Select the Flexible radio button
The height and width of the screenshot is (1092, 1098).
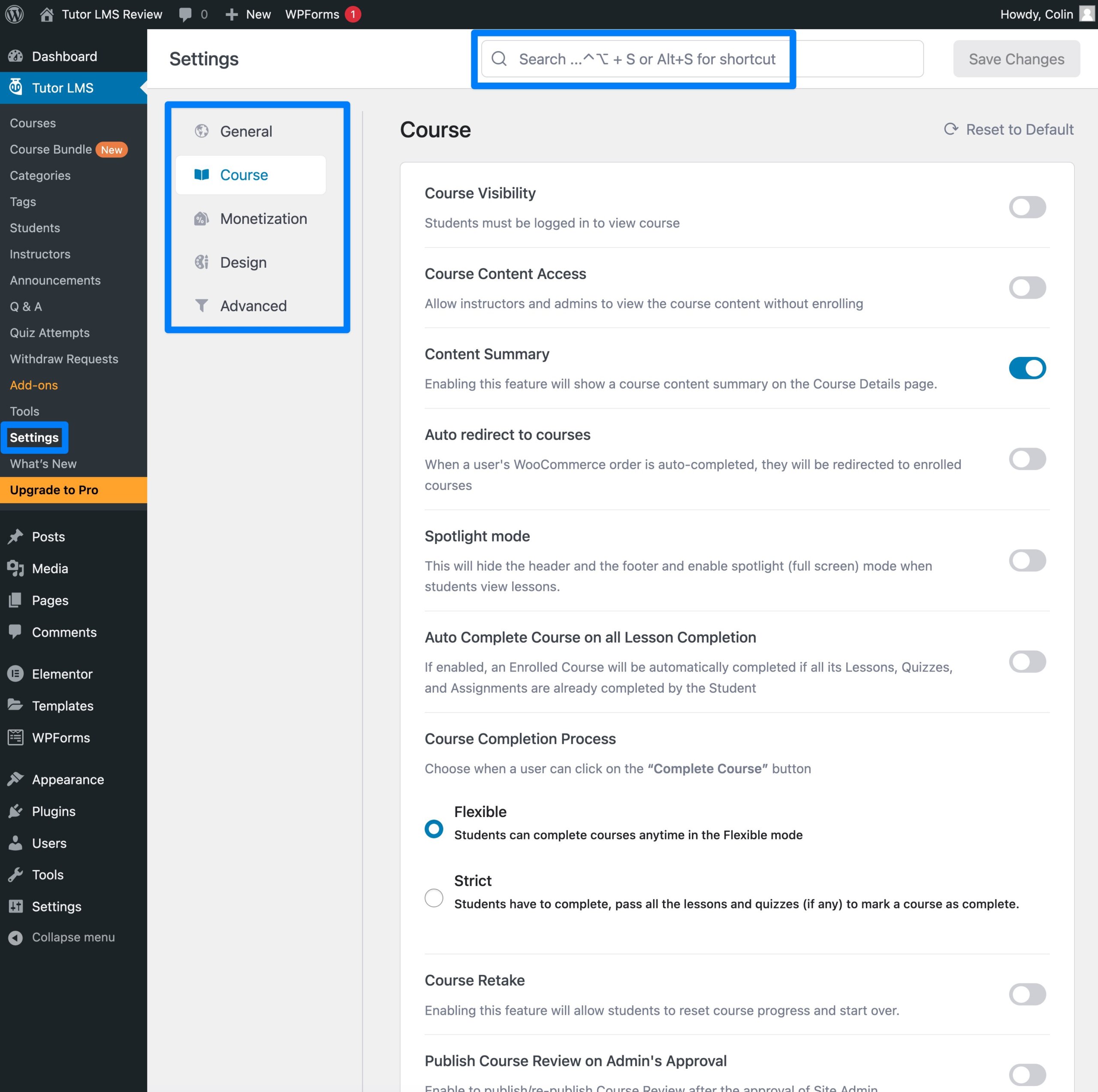click(x=434, y=829)
